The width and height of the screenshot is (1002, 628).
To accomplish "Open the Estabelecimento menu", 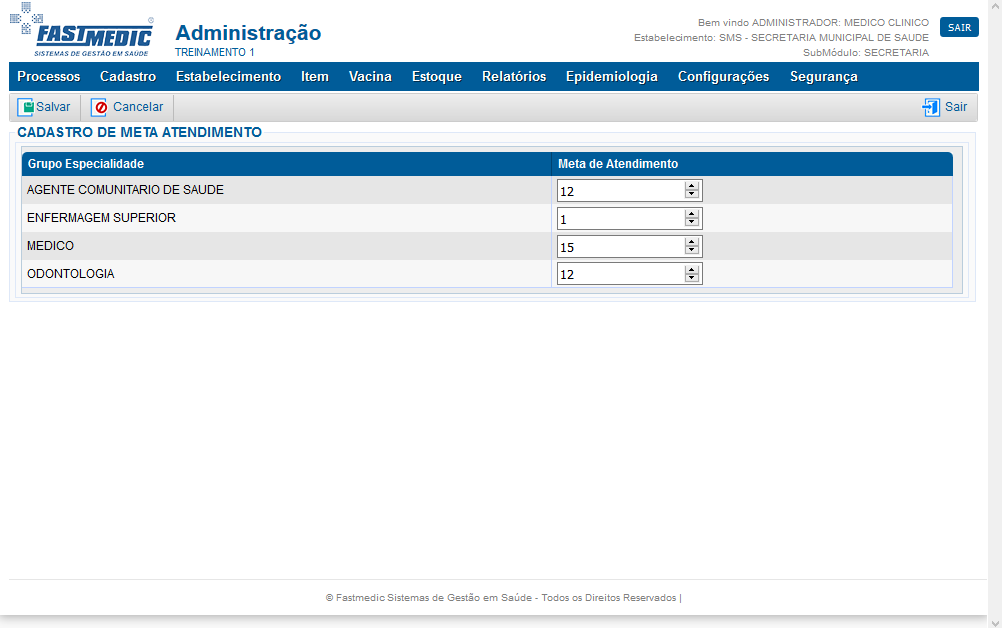I will pyautogui.click(x=228, y=77).
